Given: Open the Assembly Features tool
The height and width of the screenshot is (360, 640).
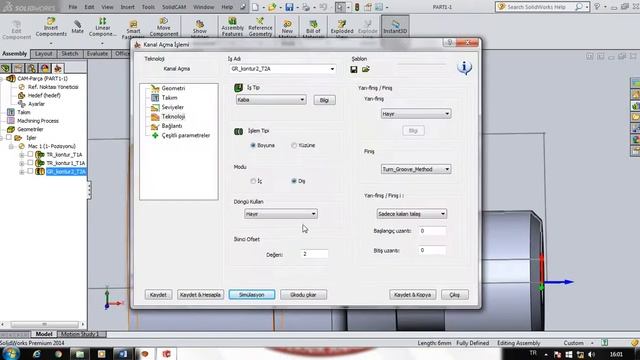Looking at the screenshot, I should 232,27.
